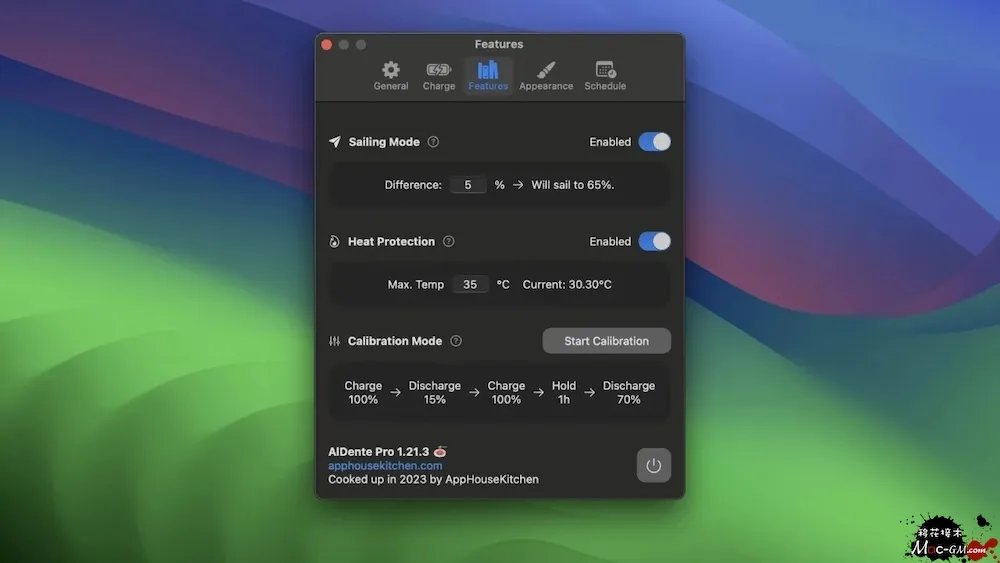The height and width of the screenshot is (563, 1000).
Task: Open the General settings tab
Action: [x=390, y=75]
